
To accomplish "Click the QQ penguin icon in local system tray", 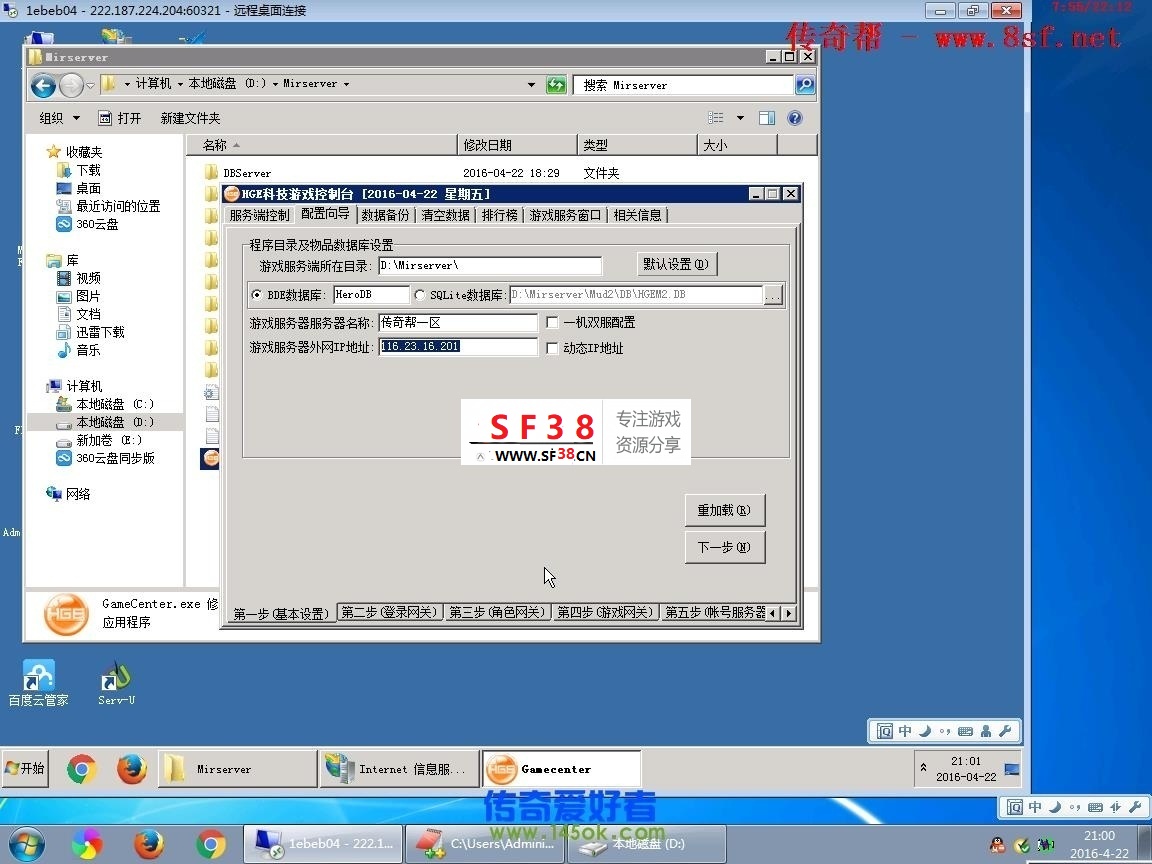I will click(x=997, y=845).
